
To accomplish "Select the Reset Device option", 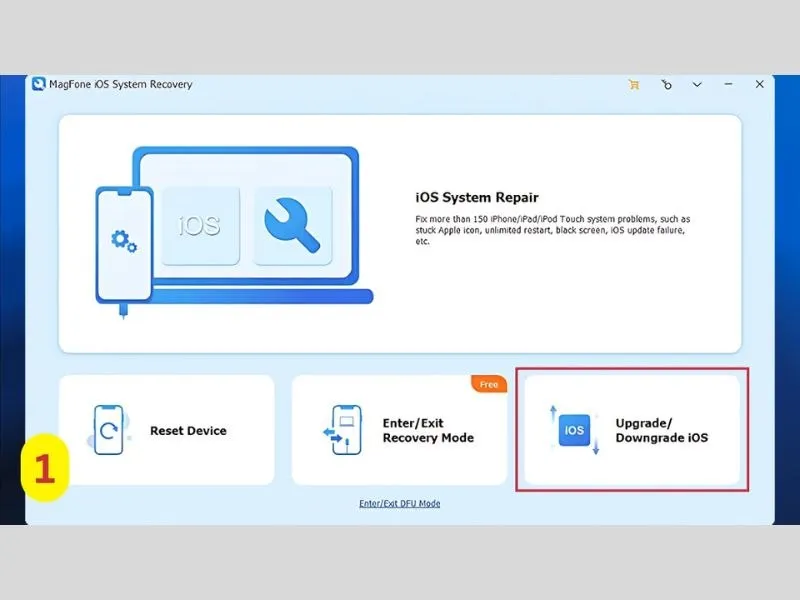I will pos(166,430).
